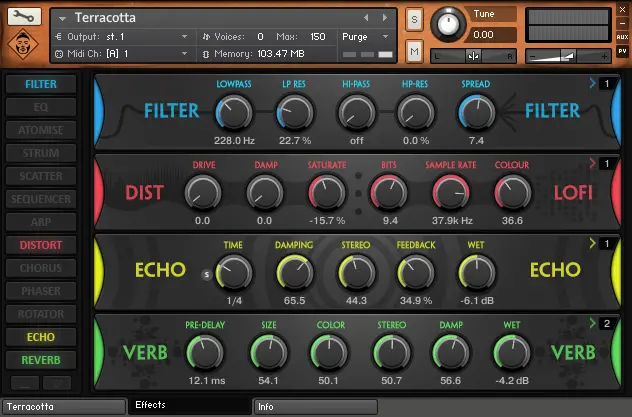Click the SATURATE knob
The width and height of the screenshot is (632, 417).
327,193
